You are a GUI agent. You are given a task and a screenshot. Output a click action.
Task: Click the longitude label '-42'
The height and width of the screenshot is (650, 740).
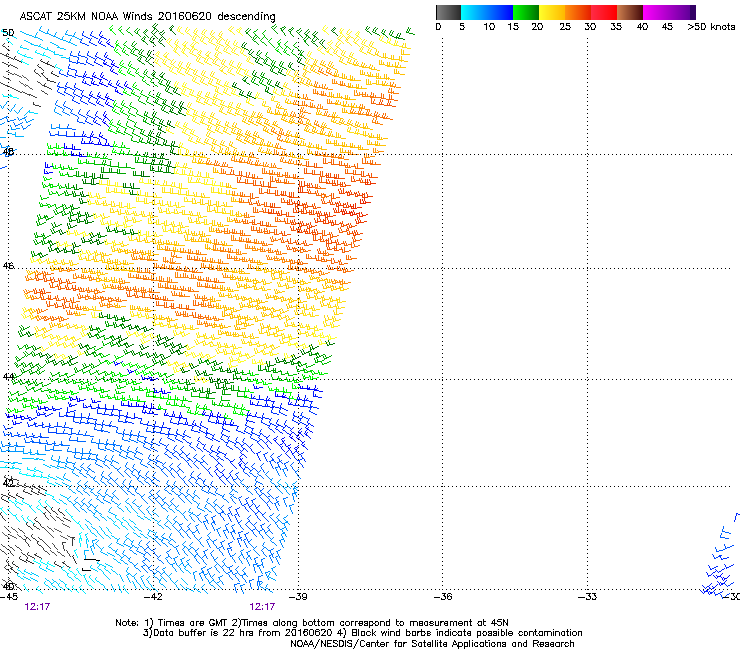click(153, 597)
